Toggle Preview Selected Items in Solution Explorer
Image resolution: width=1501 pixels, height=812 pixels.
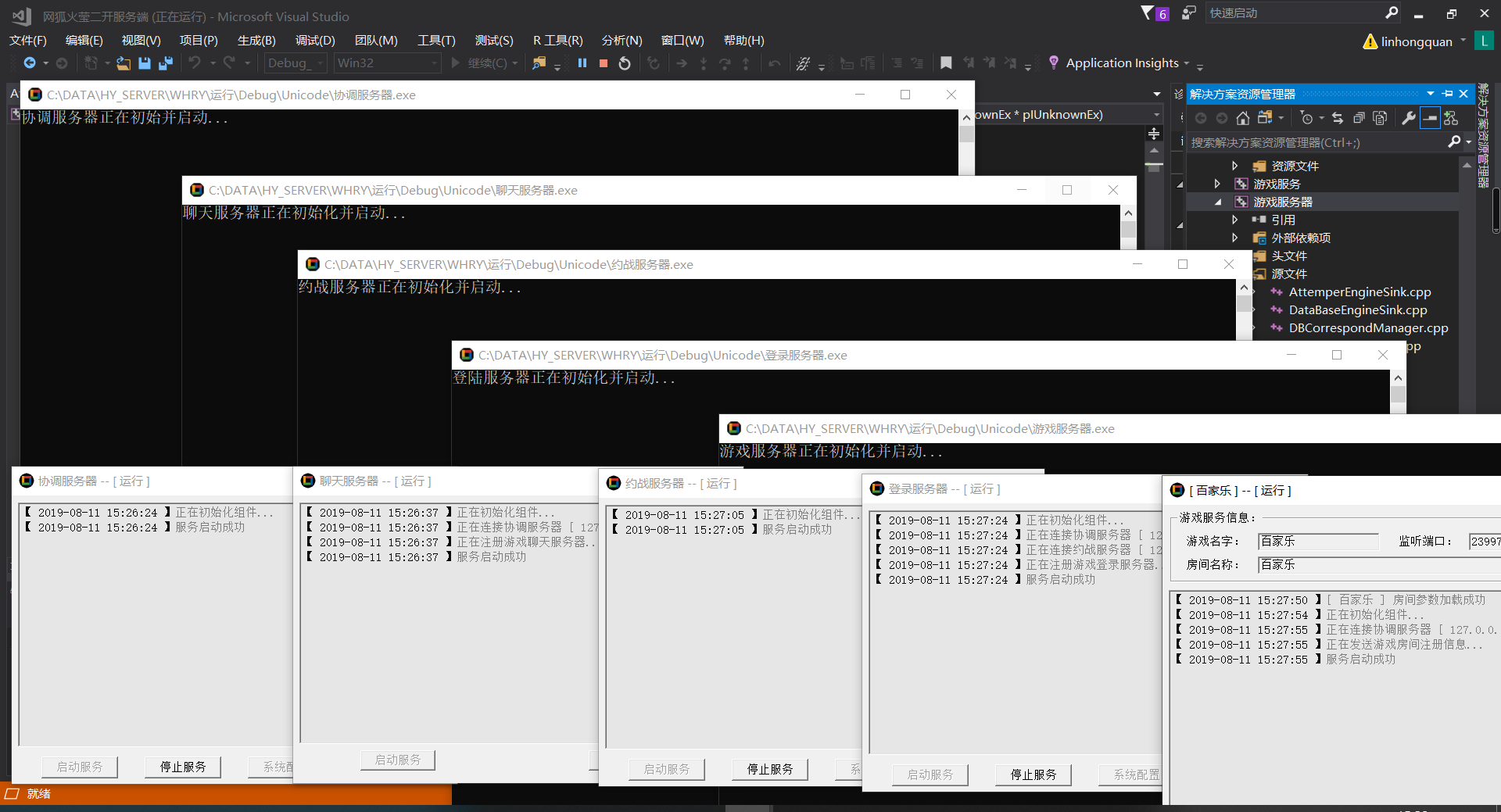click(x=1430, y=118)
